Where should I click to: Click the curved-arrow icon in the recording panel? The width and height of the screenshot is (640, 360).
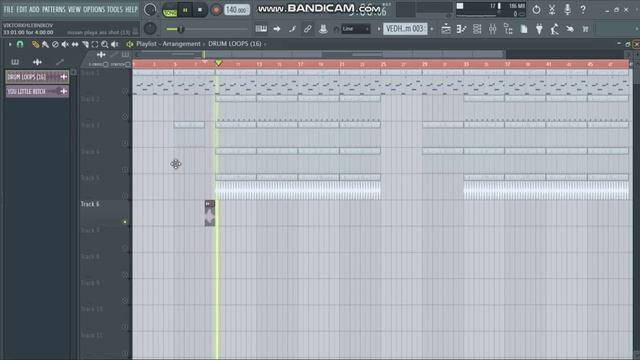[292, 29]
